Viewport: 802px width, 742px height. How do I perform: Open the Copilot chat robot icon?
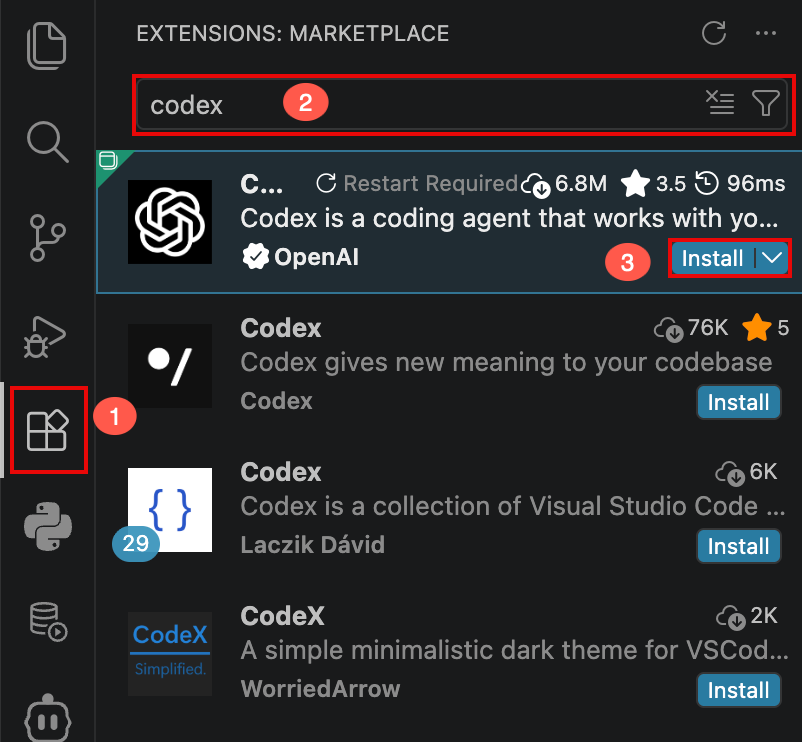pos(48,718)
